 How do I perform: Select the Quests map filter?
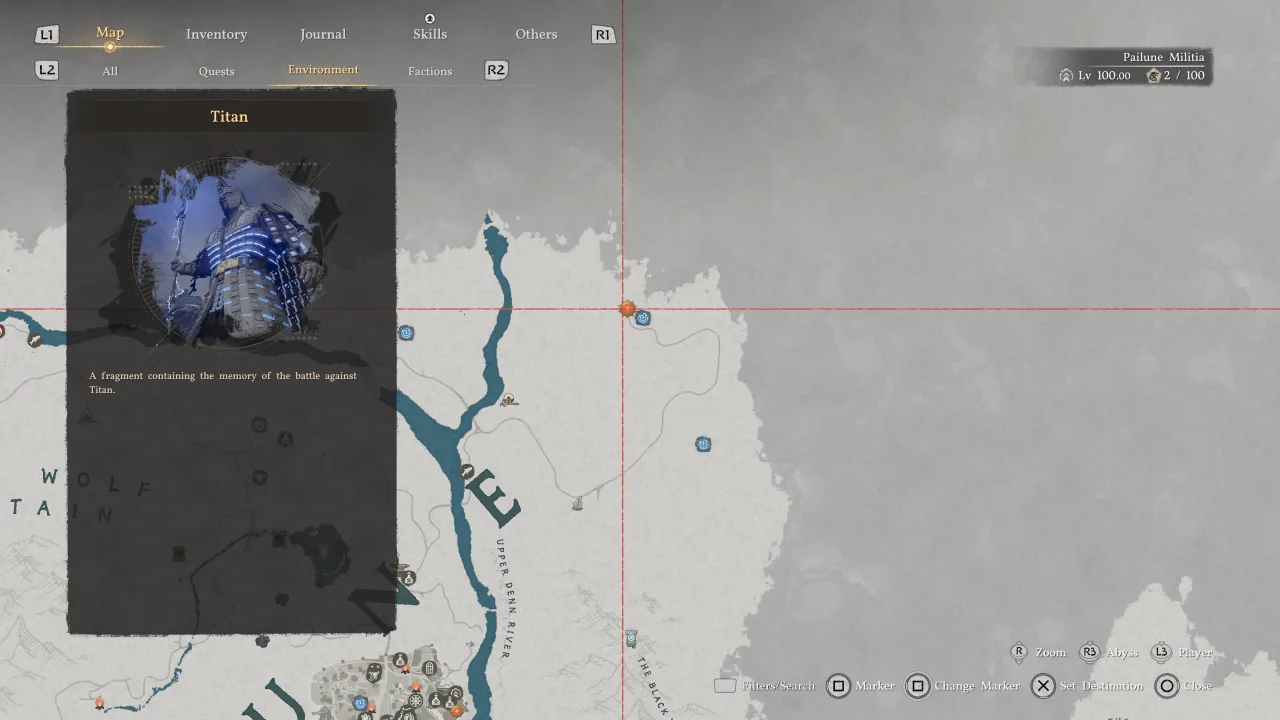[216, 71]
